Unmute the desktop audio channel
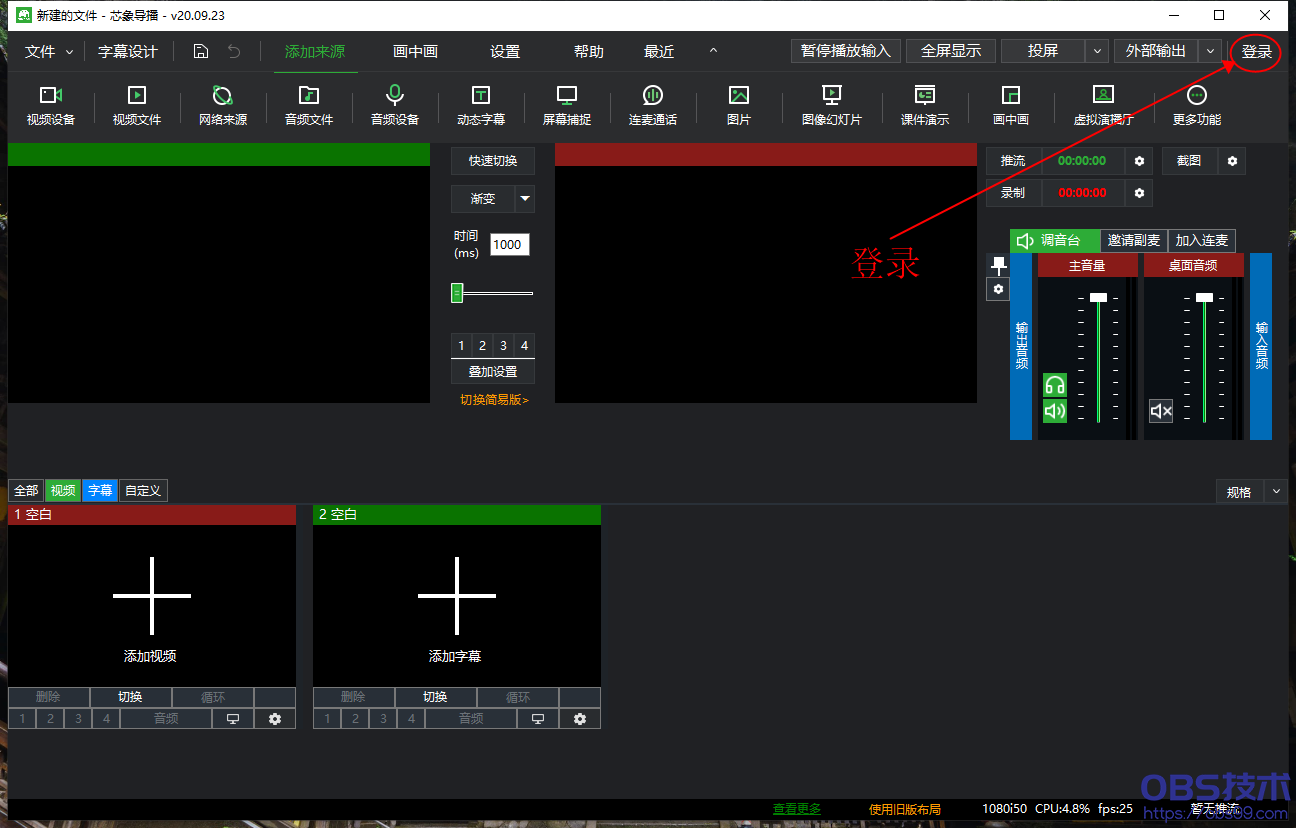Viewport: 1296px width, 828px height. pyautogui.click(x=1161, y=411)
